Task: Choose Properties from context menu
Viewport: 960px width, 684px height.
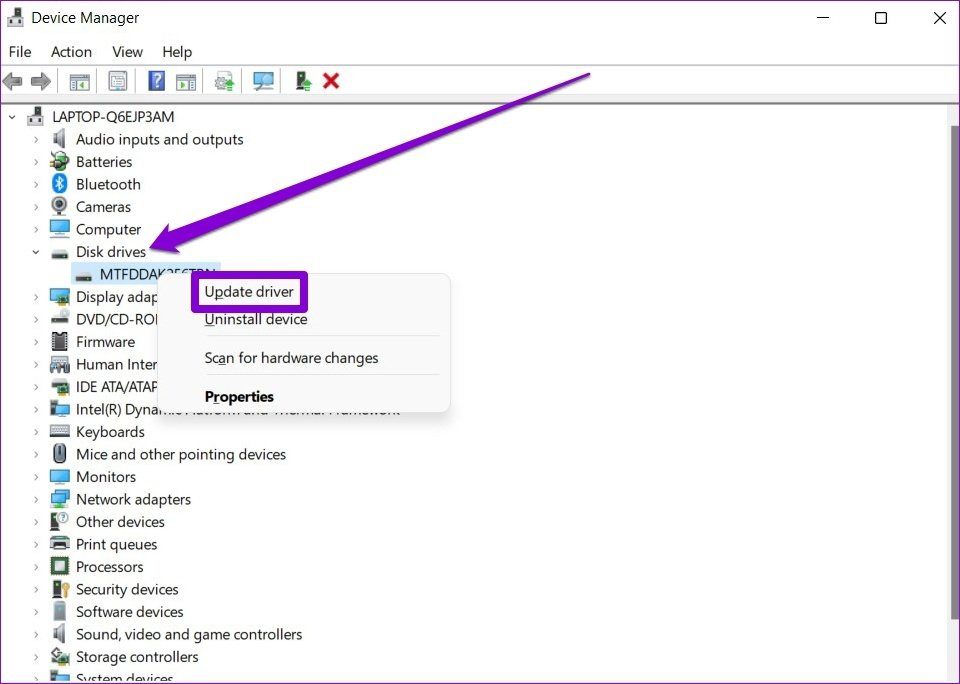Action: point(239,397)
